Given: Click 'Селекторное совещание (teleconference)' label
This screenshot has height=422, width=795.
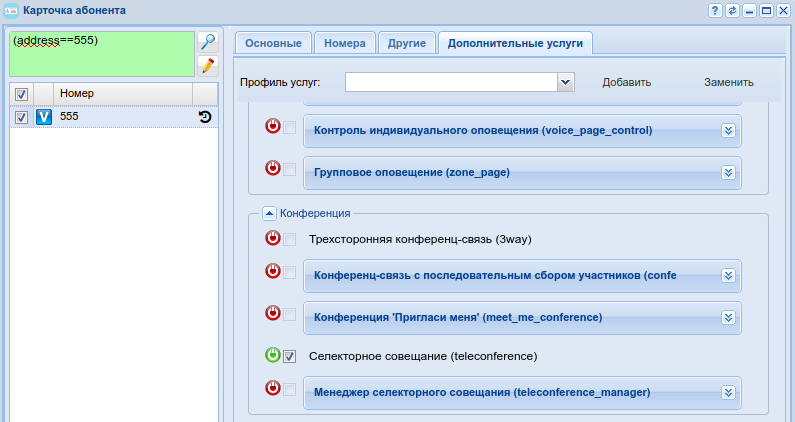Looking at the screenshot, I should pyautogui.click(x=423, y=357).
